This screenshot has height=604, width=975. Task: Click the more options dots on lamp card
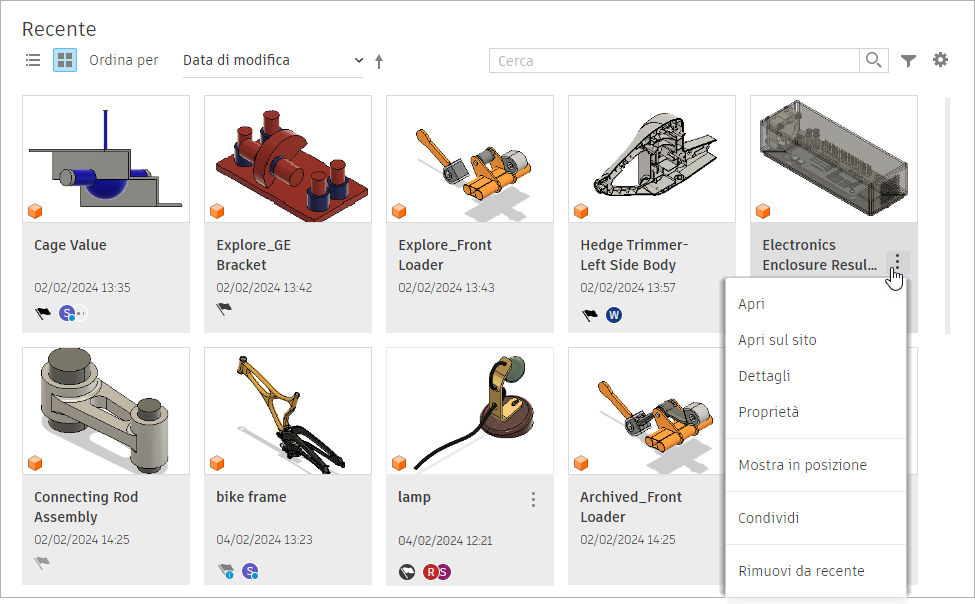pos(533,499)
